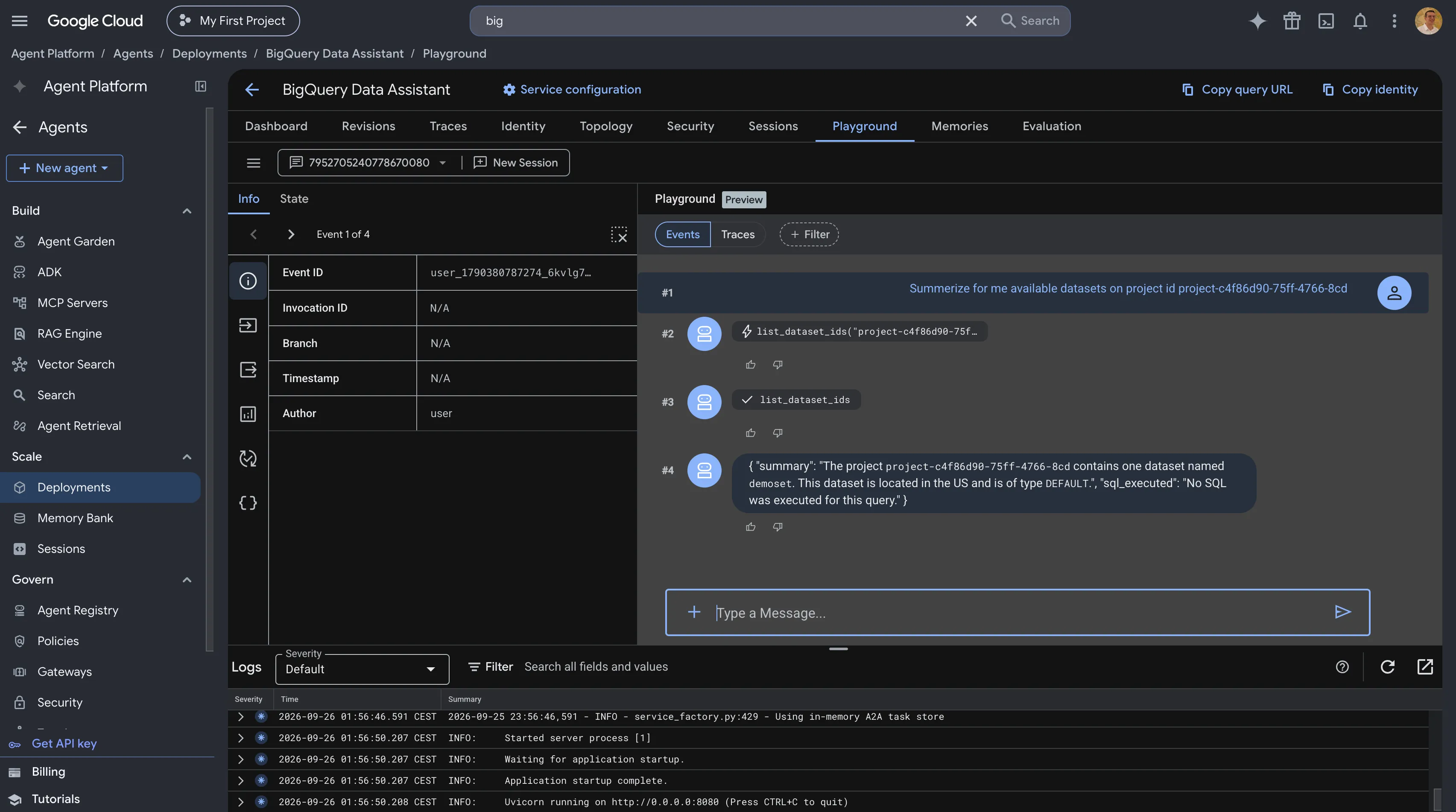Thumbs up the summary response #4
This screenshot has height=812, width=1456.
[x=751, y=527]
